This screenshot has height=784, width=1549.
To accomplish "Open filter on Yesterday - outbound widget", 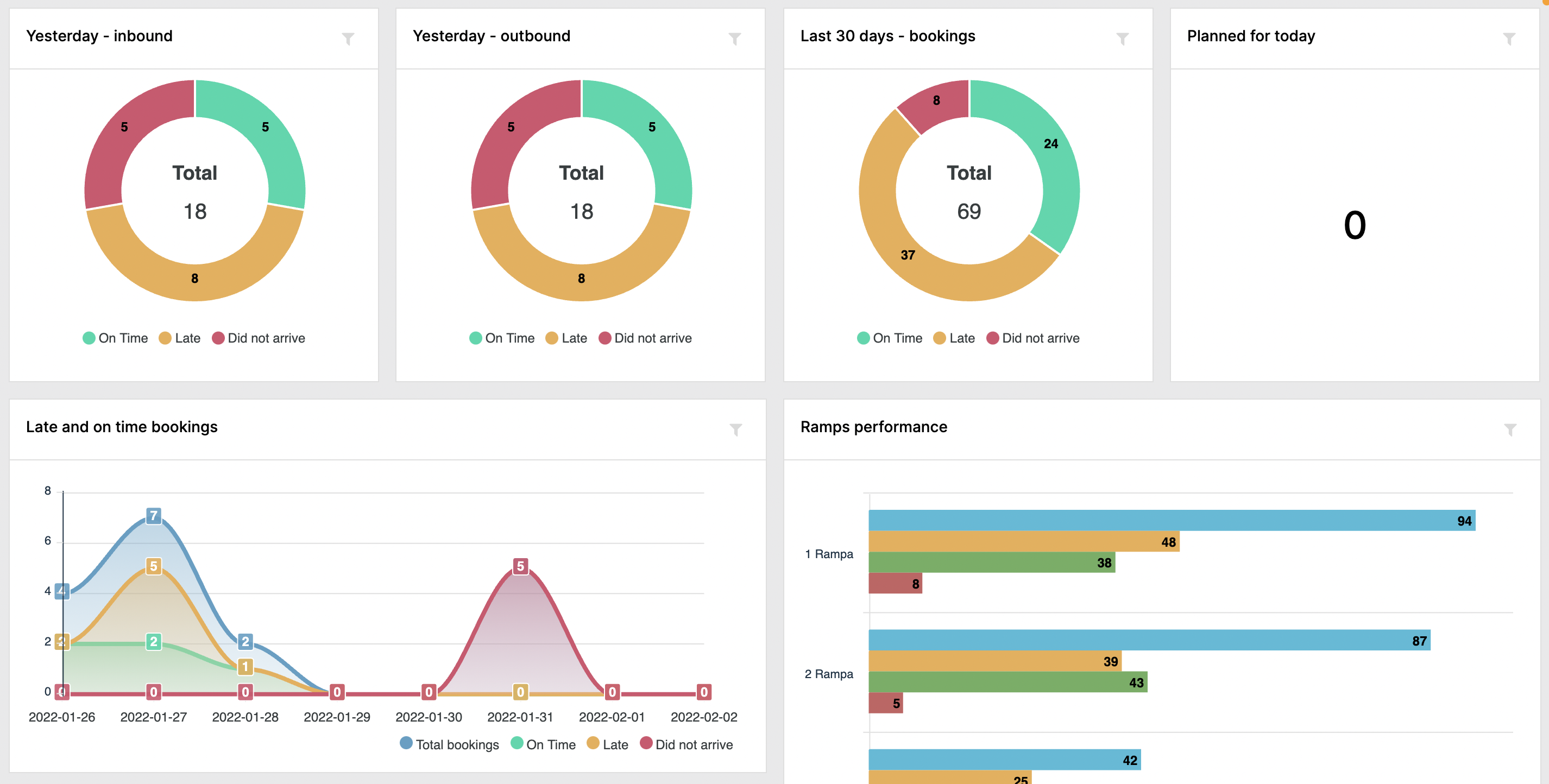I will tap(734, 39).
